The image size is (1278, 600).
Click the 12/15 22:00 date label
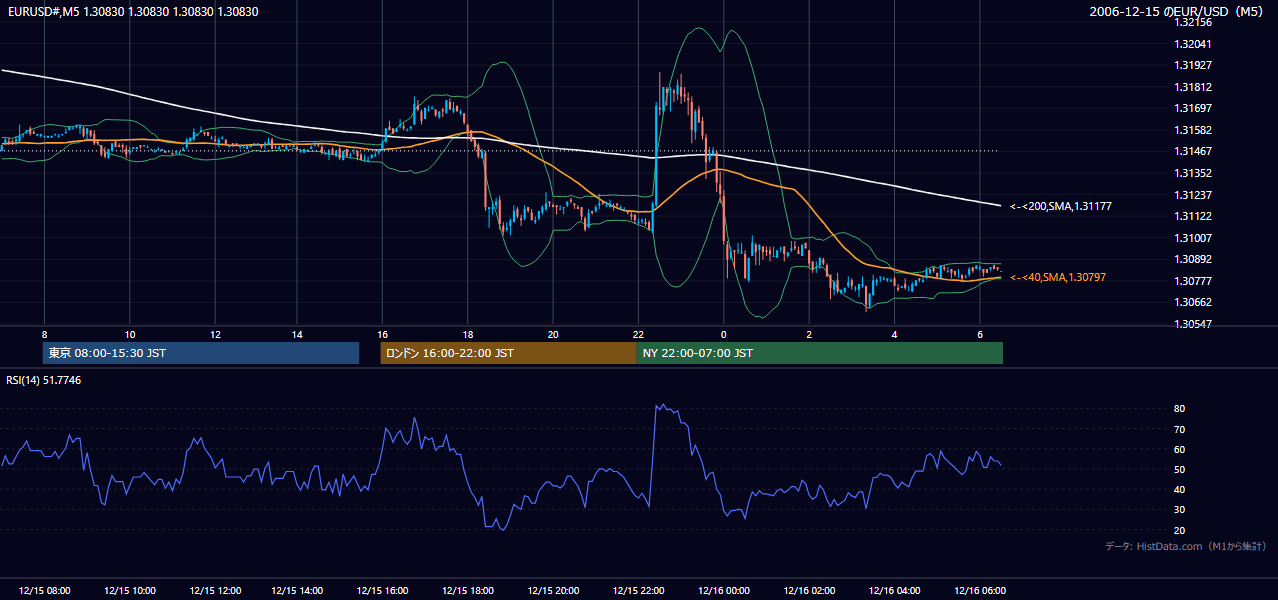point(638,590)
